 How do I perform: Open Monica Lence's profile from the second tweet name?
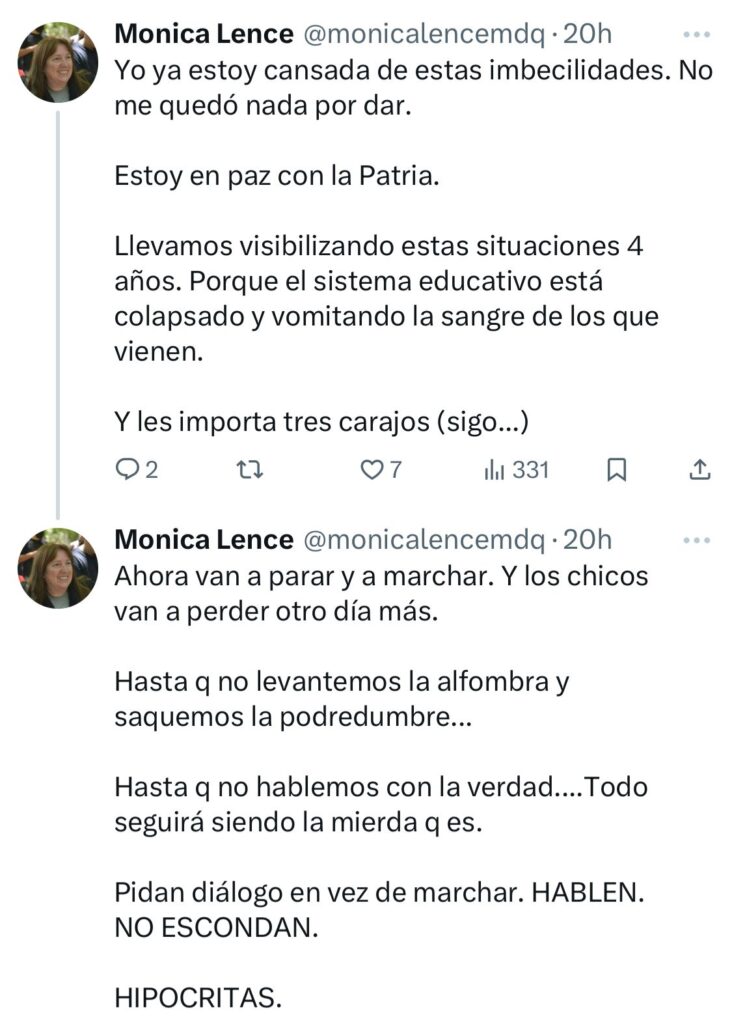(204, 540)
